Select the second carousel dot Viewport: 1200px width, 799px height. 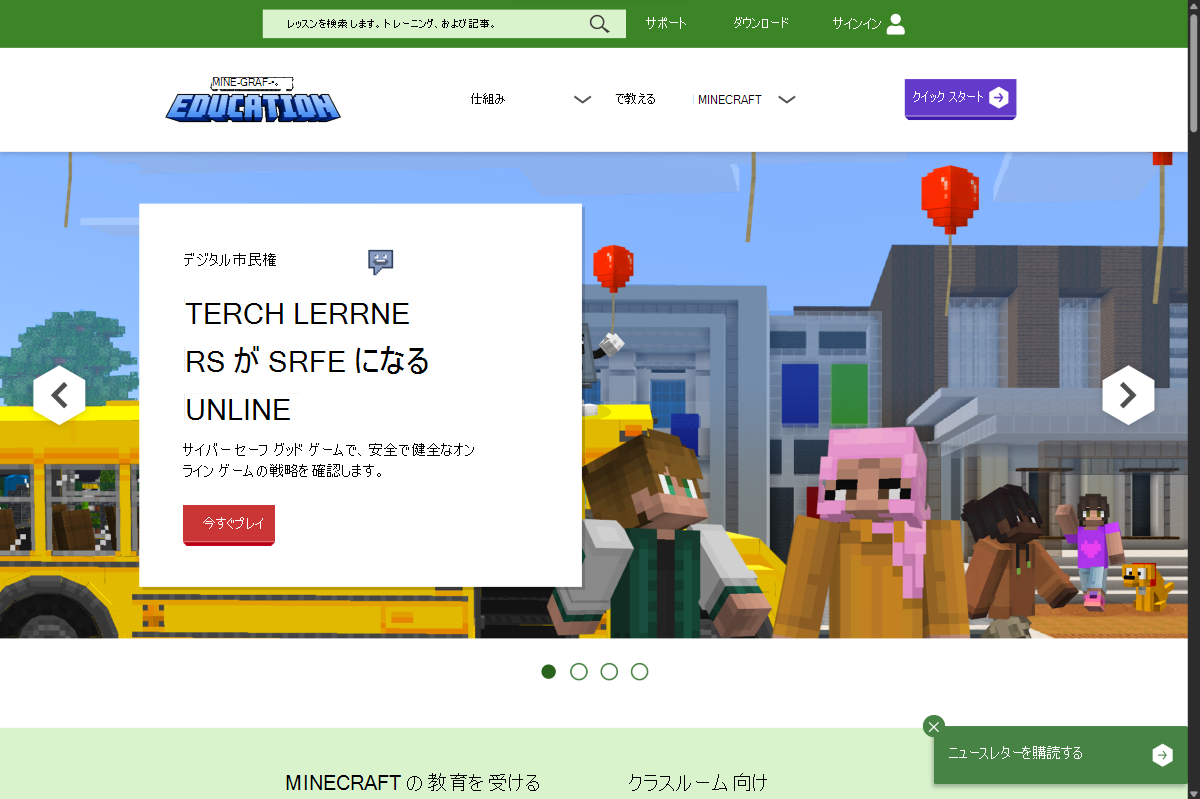click(579, 671)
